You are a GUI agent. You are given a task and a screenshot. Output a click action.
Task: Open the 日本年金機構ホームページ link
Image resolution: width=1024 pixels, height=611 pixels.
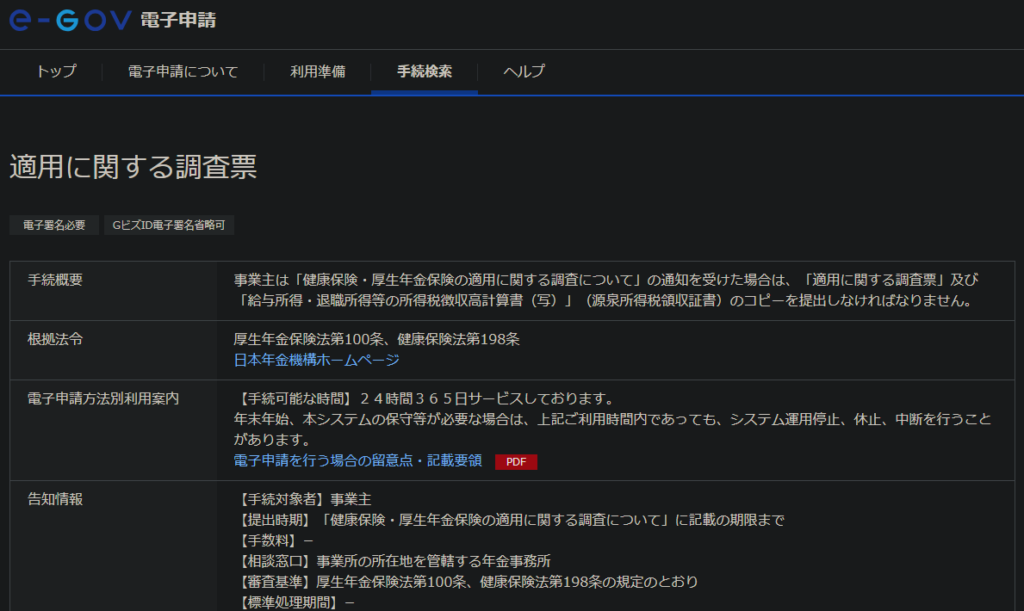coord(316,360)
